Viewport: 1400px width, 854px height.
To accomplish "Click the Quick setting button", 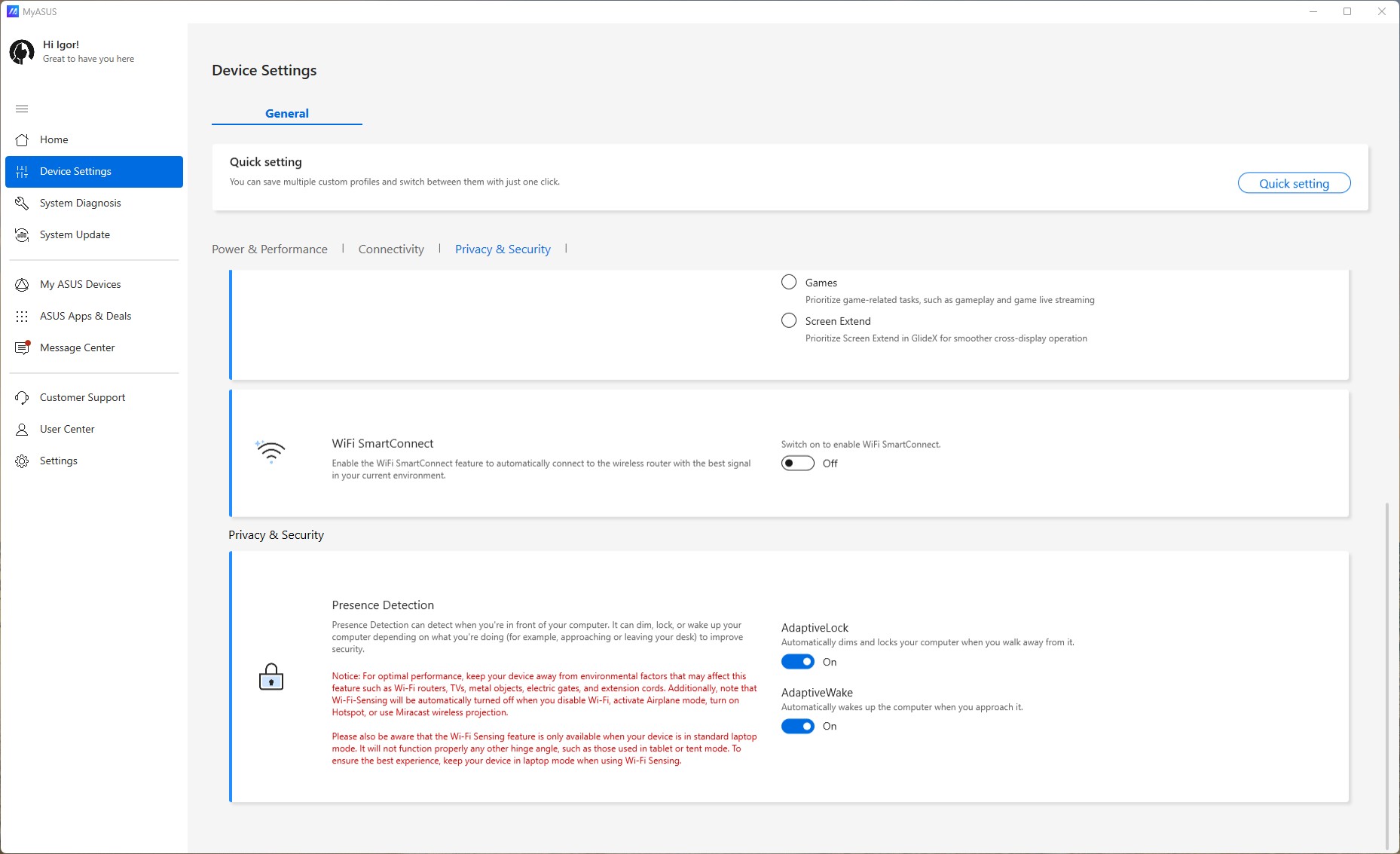I will (x=1294, y=183).
